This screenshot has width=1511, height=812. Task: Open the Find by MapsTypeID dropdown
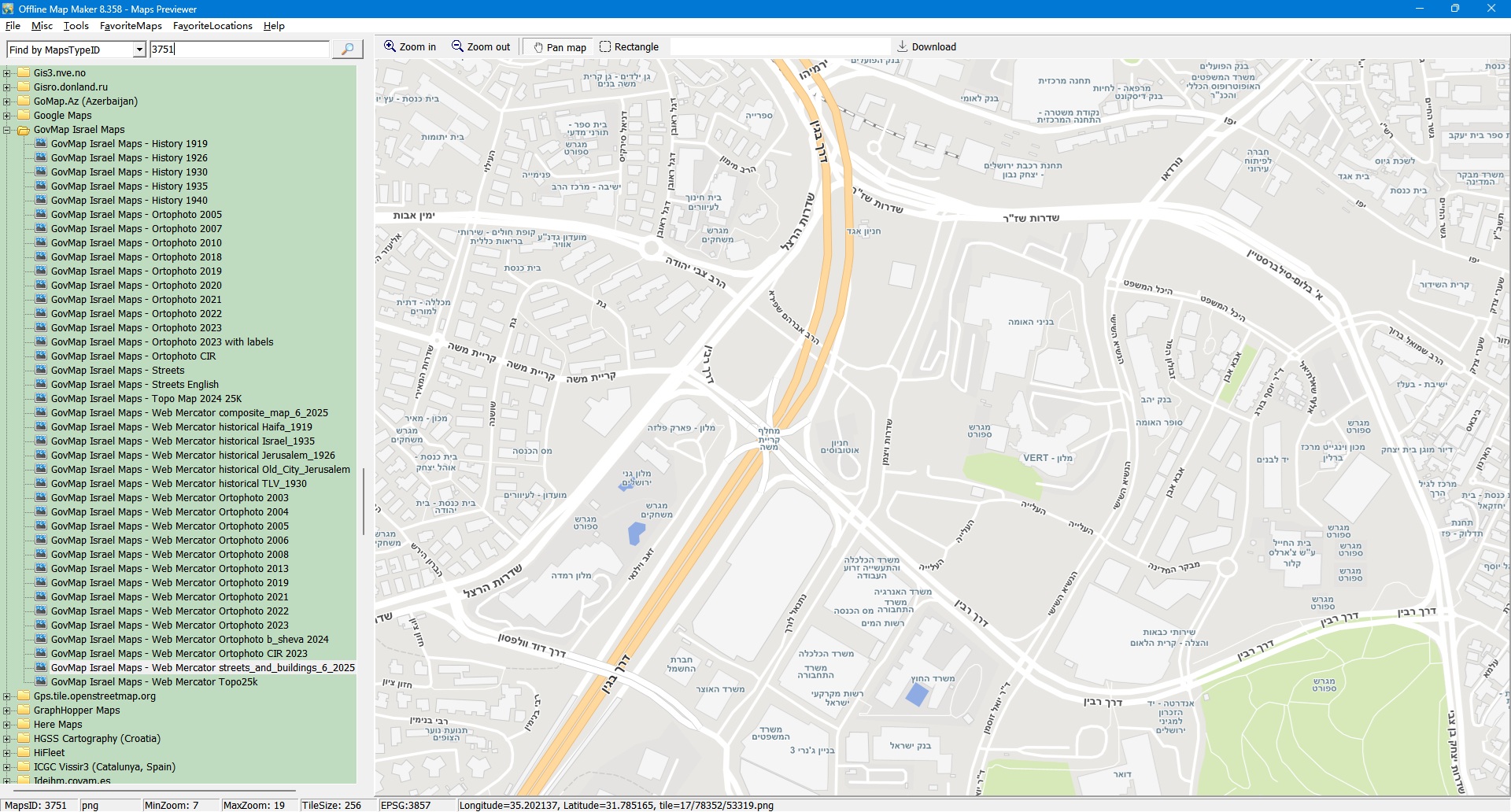pos(139,50)
